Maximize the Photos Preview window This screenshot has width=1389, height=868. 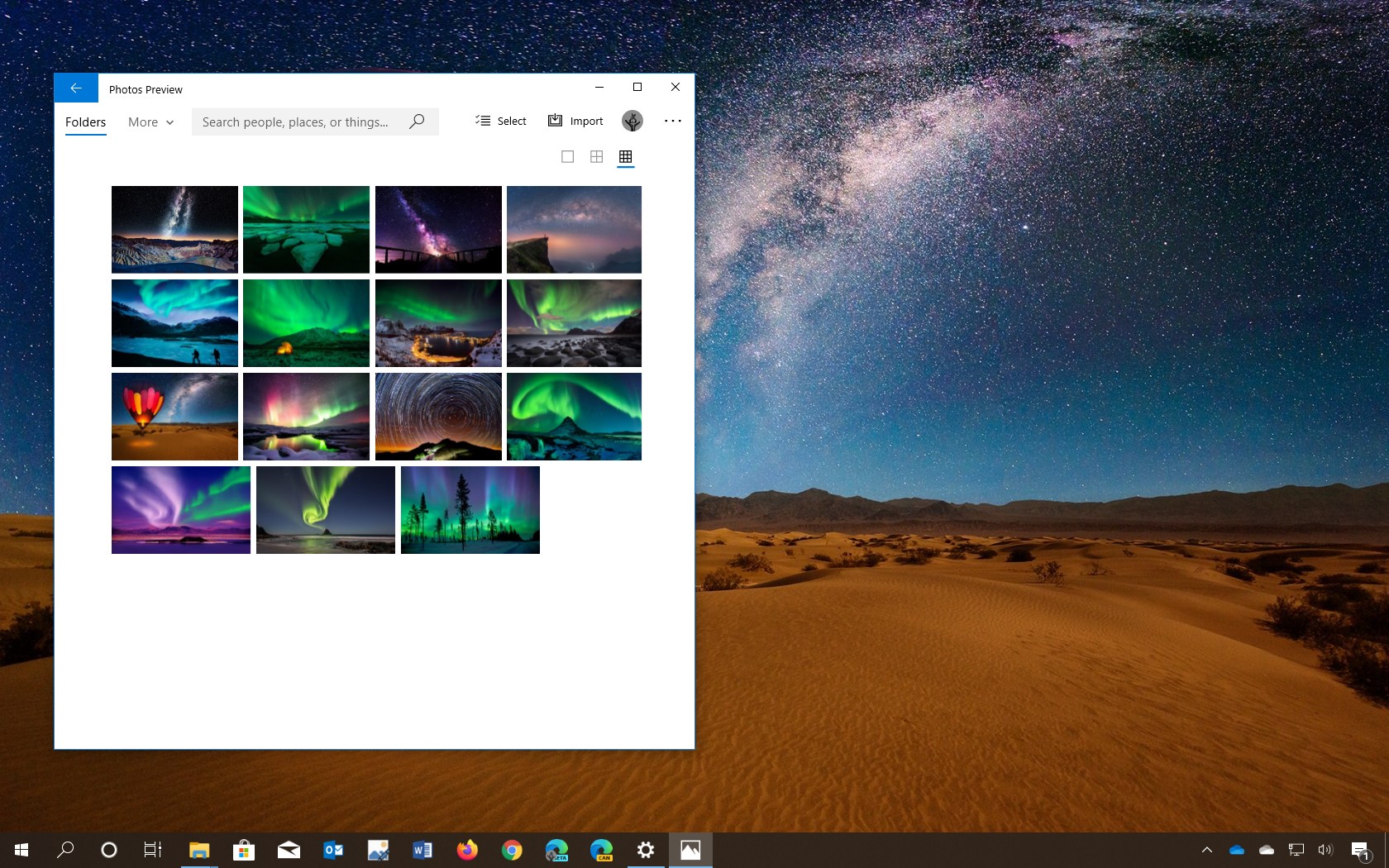click(x=637, y=87)
